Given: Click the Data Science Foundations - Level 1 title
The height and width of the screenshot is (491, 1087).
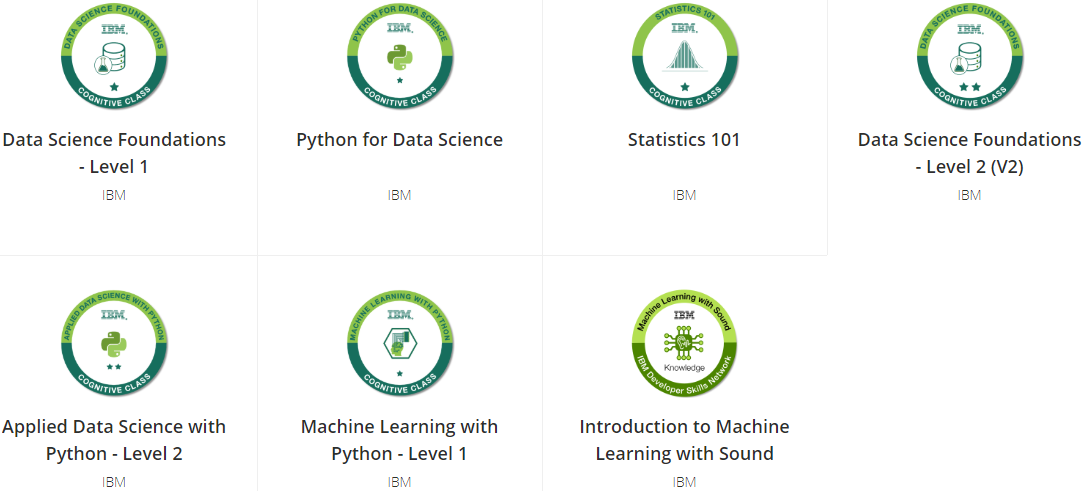Looking at the screenshot, I should tap(114, 153).
